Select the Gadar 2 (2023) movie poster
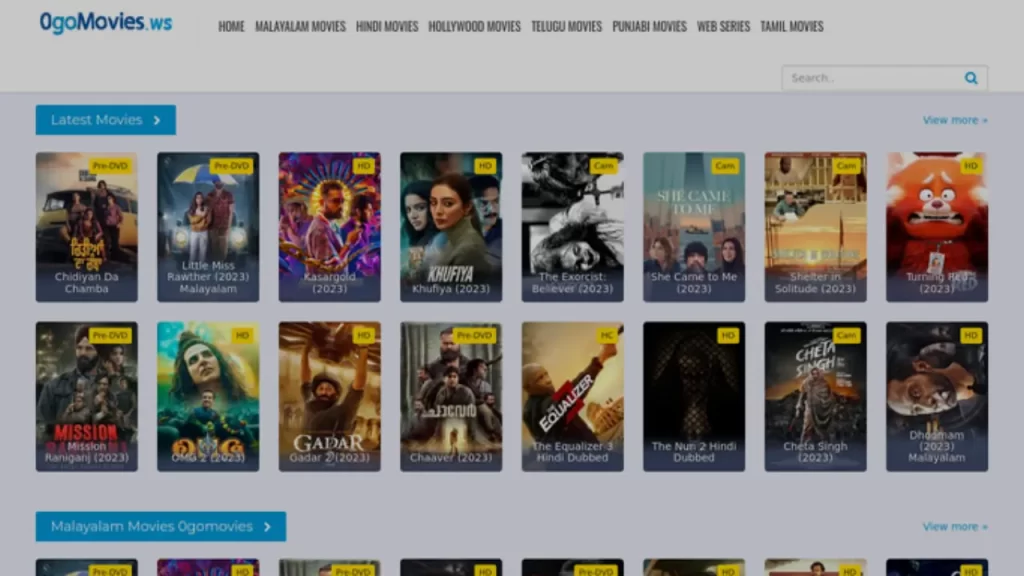This screenshot has height=576, width=1024. [x=329, y=396]
